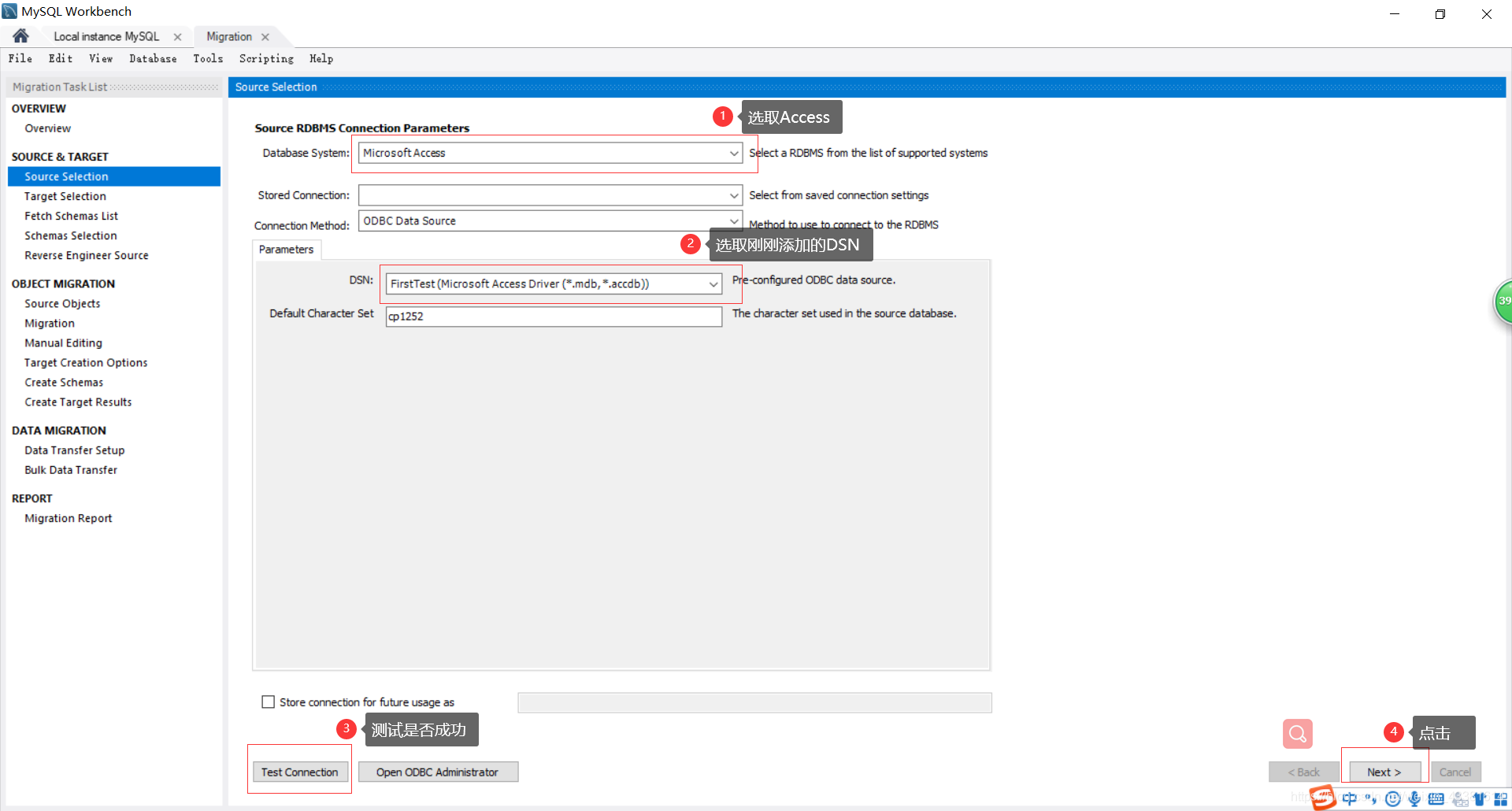
Task: Select Source Selection task item
Action: (114, 176)
